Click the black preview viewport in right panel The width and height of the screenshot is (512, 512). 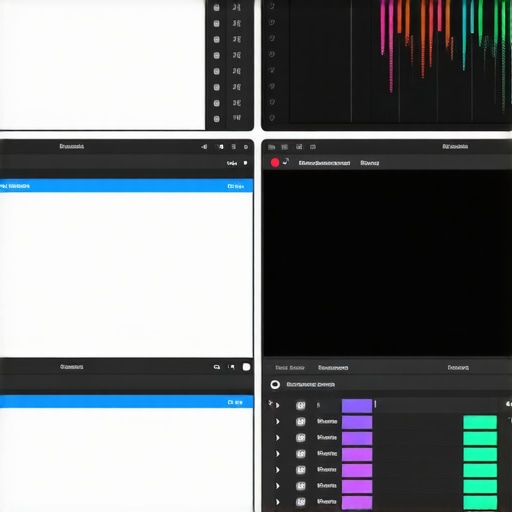tap(388, 263)
